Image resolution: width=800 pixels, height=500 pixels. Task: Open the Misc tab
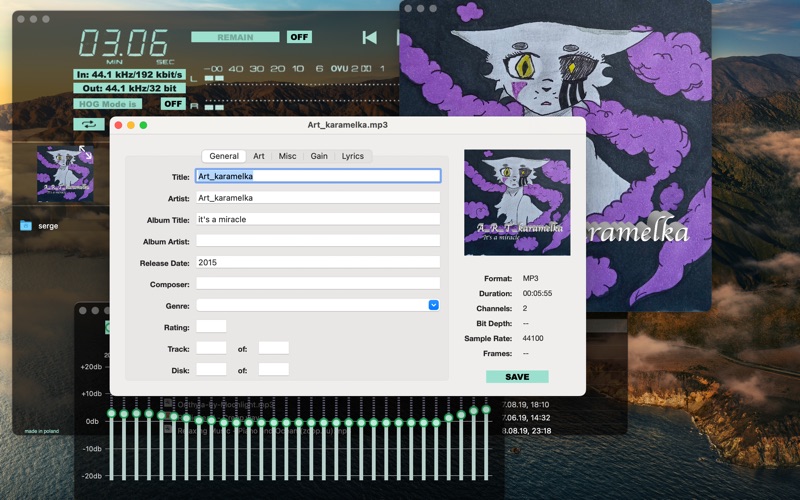click(287, 156)
